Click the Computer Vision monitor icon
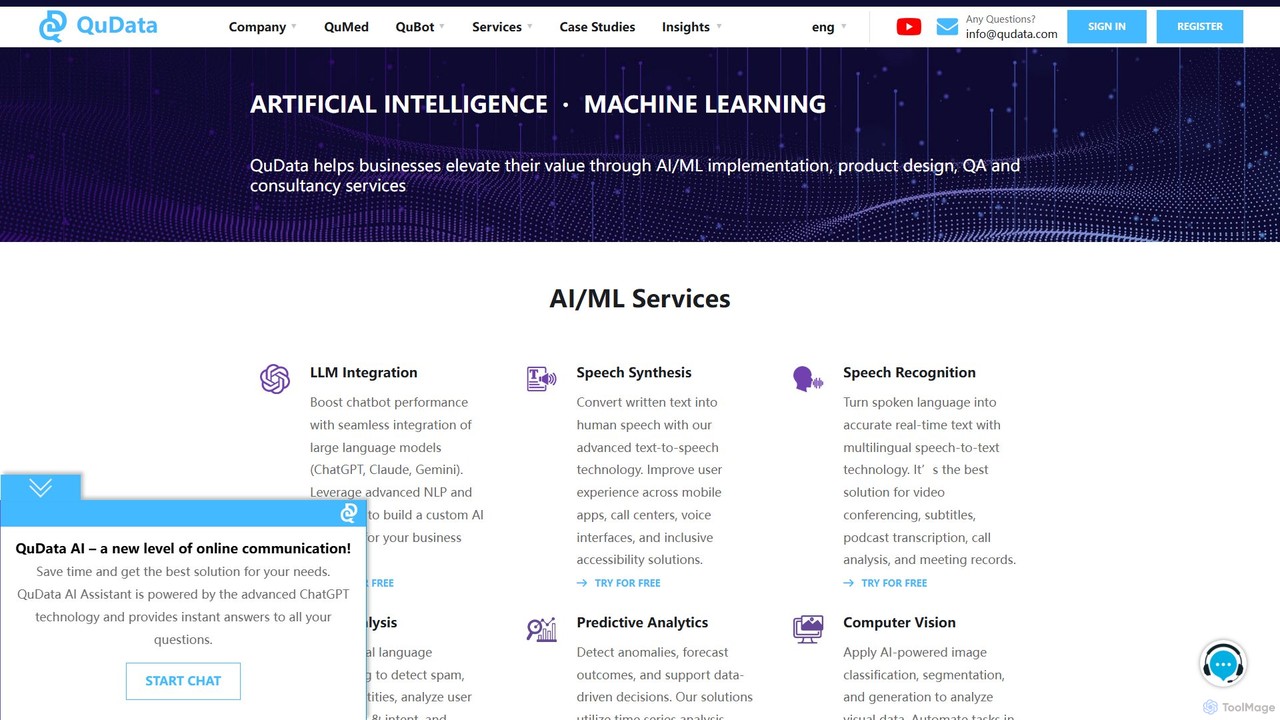The height and width of the screenshot is (720, 1280). coord(808,629)
